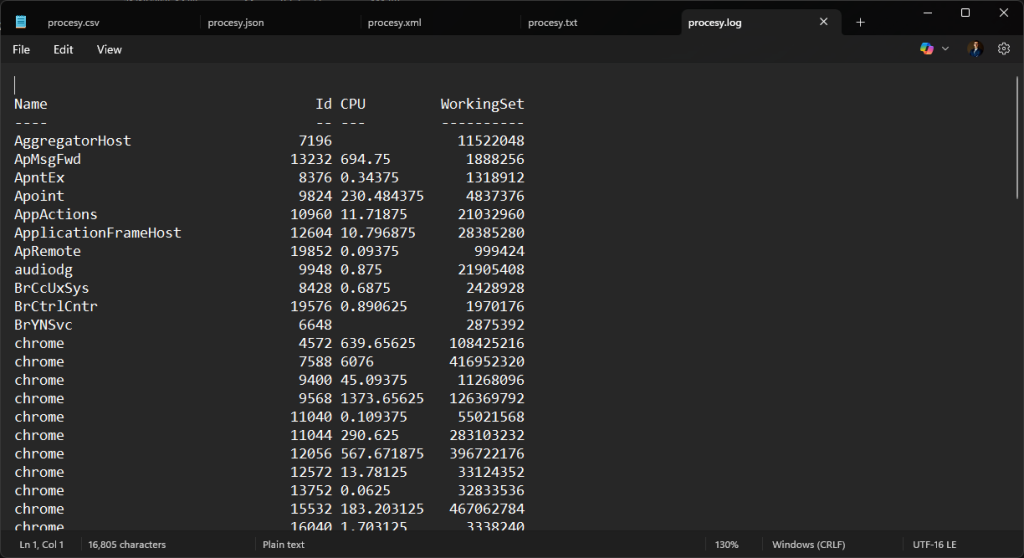1024x558 pixels.
Task: Open the View menu
Action: pos(109,49)
